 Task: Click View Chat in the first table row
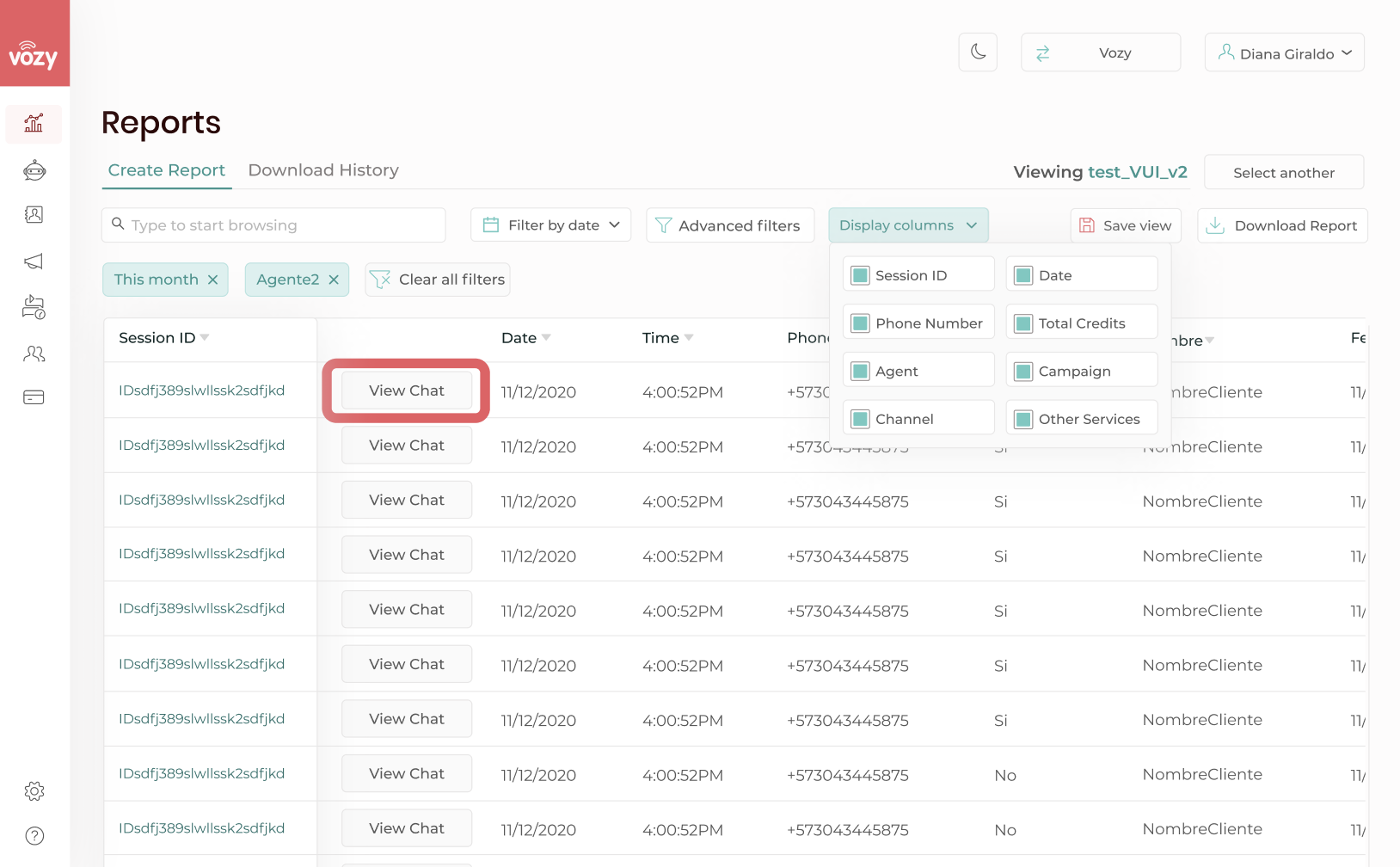click(x=407, y=390)
